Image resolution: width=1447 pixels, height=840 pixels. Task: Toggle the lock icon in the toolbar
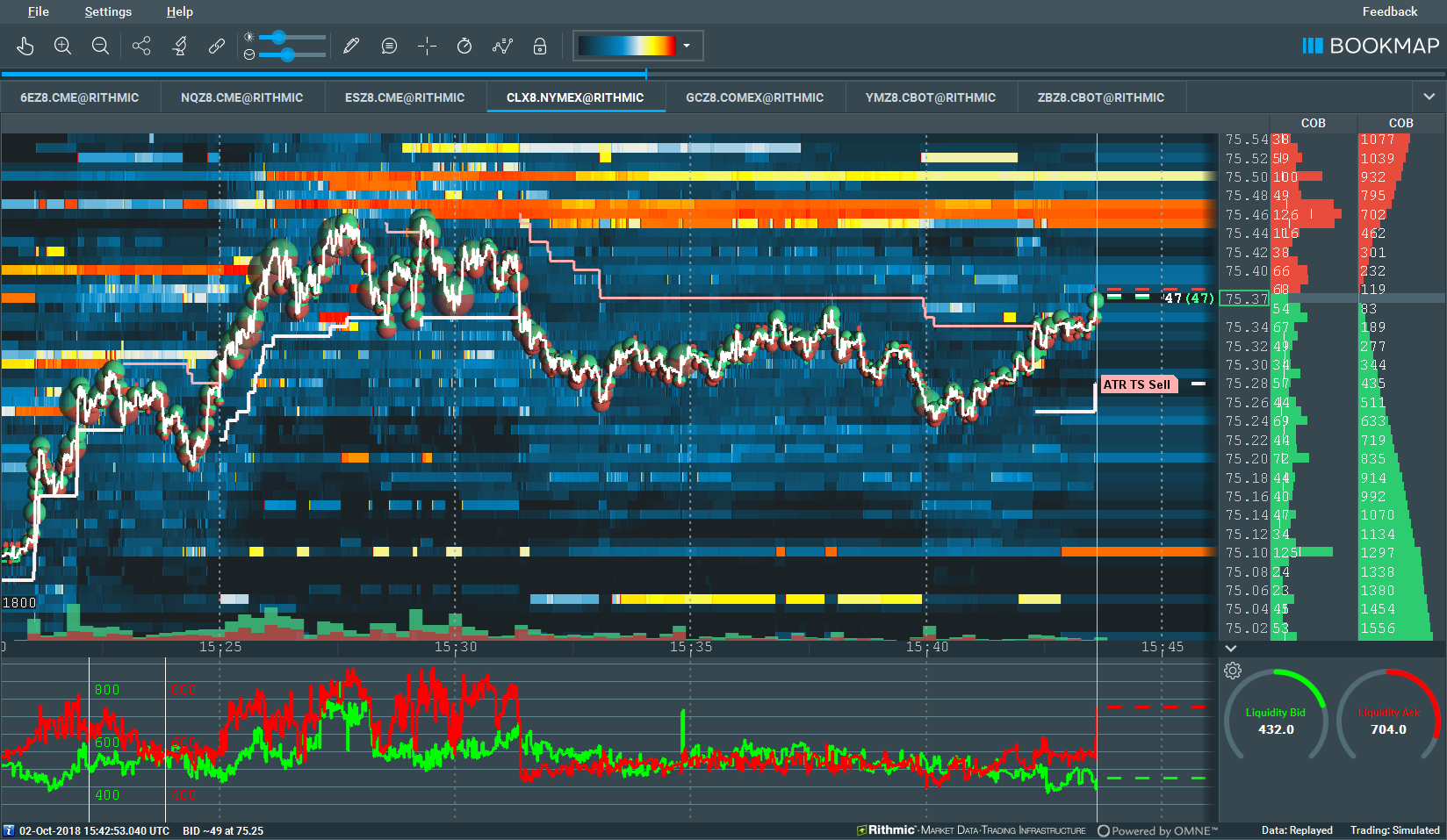[540, 46]
